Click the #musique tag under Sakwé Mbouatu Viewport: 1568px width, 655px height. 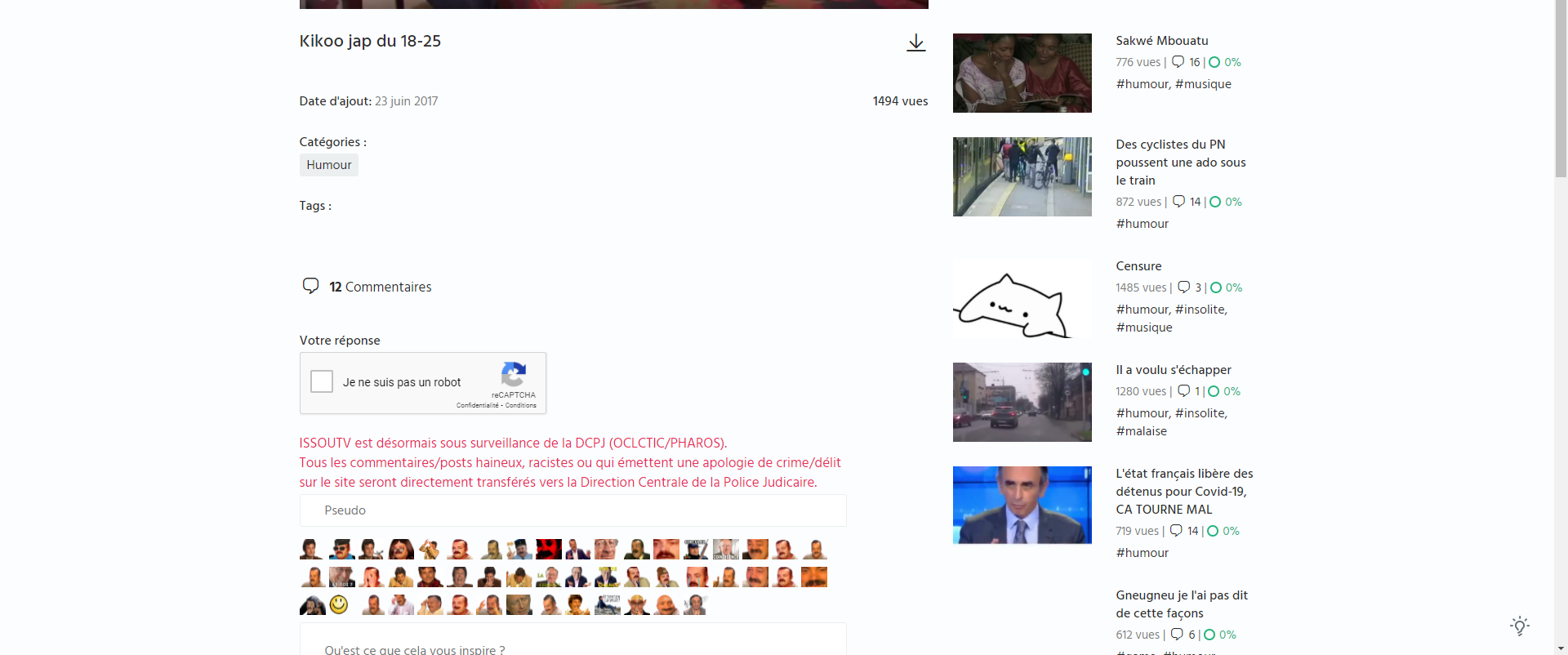tap(1203, 84)
